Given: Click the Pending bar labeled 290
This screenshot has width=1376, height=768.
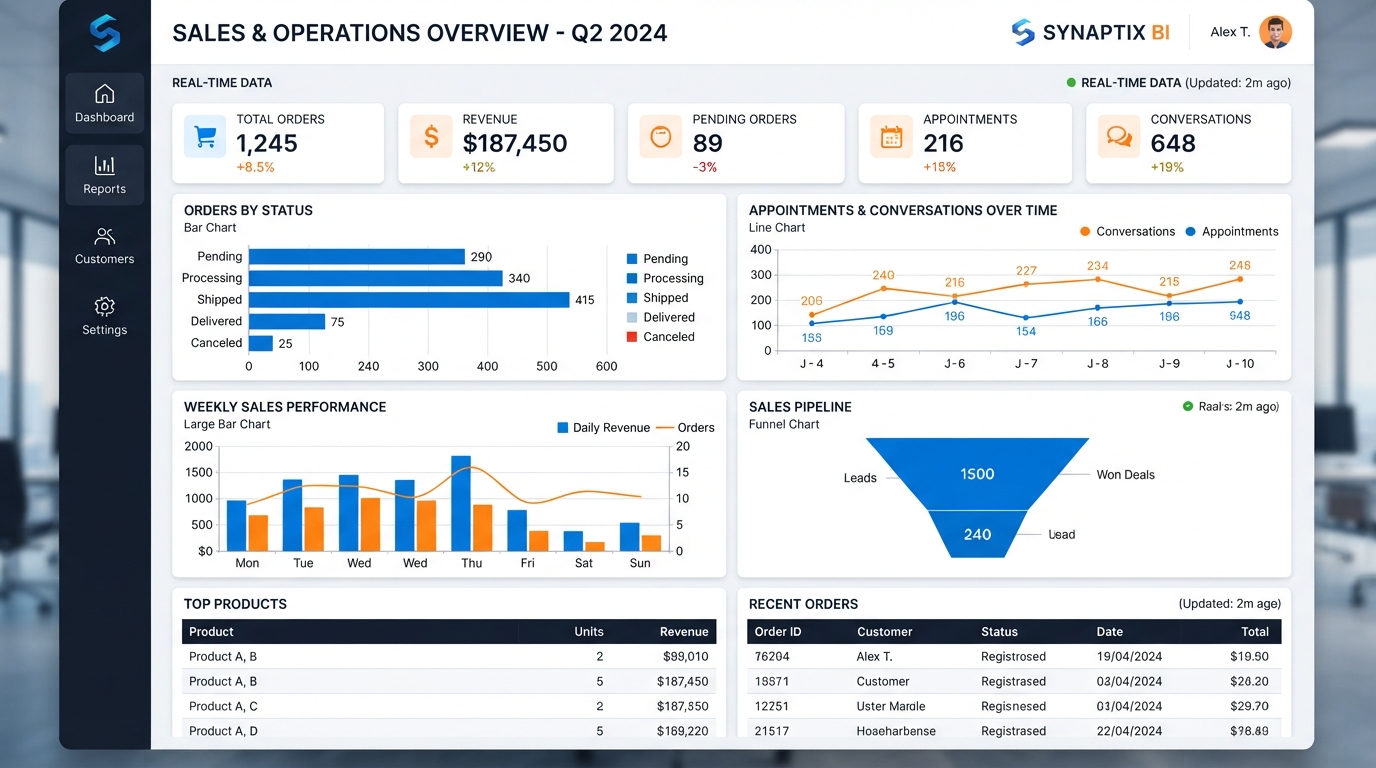Looking at the screenshot, I should (x=357, y=257).
